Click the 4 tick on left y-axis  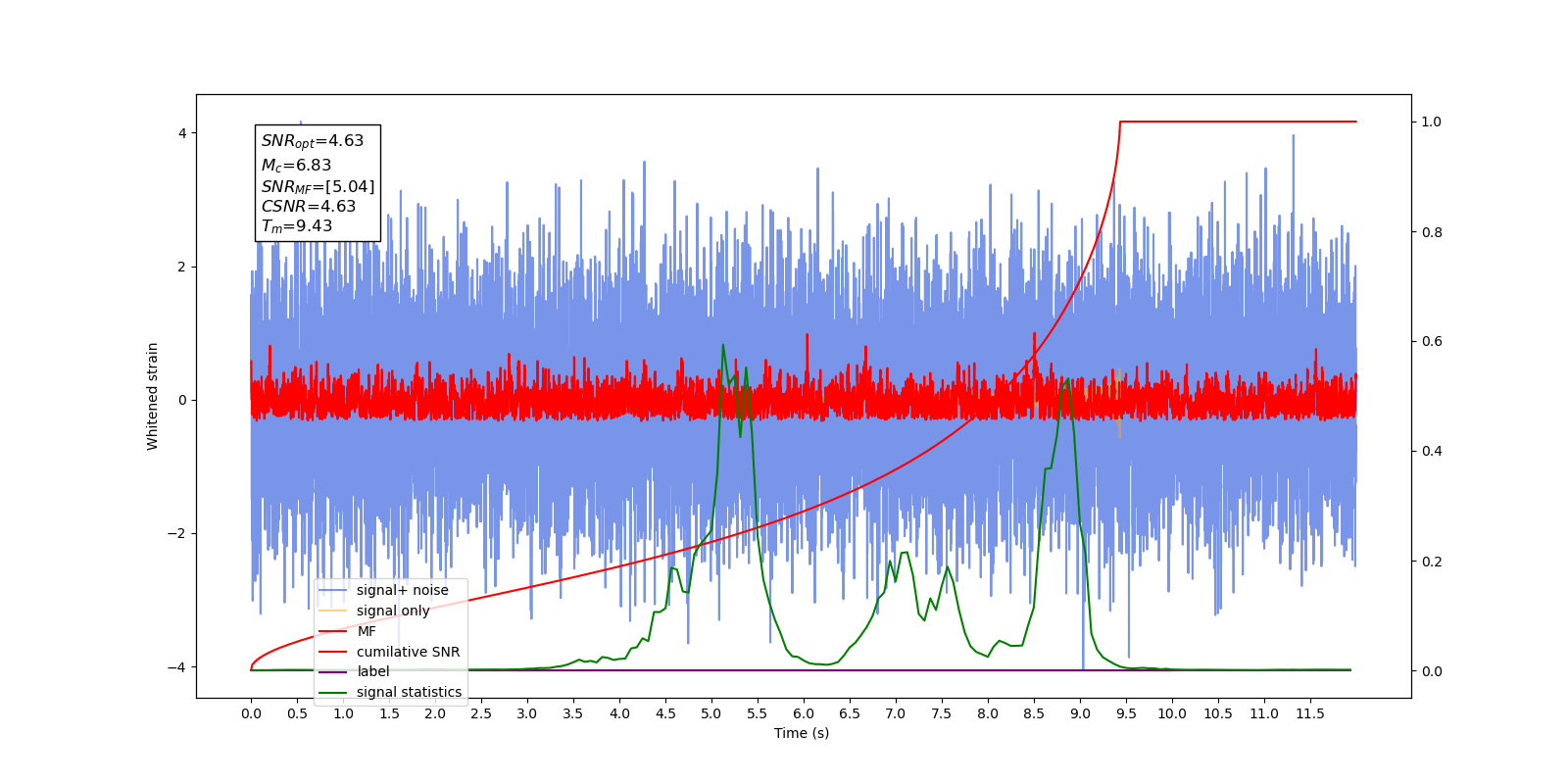click(182, 133)
